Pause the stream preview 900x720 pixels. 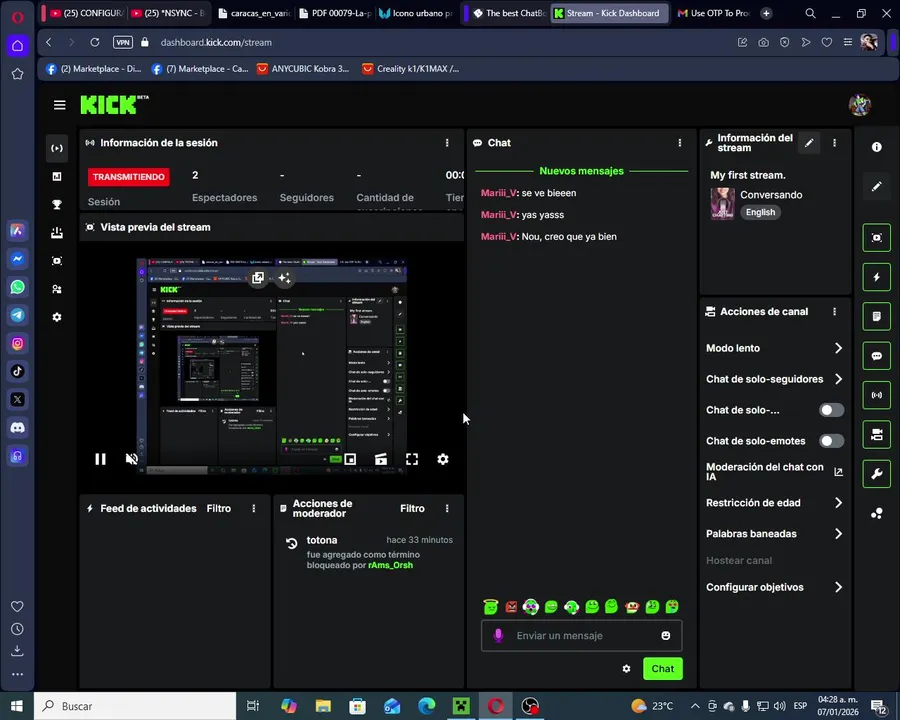click(100, 459)
